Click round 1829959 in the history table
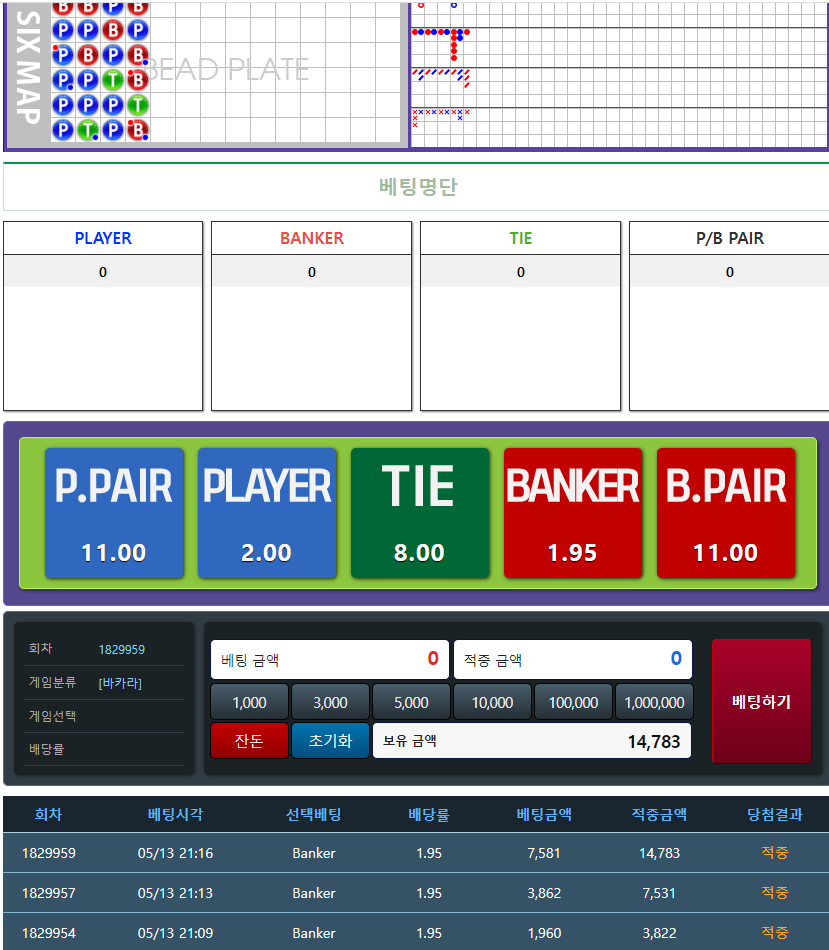 coord(48,853)
